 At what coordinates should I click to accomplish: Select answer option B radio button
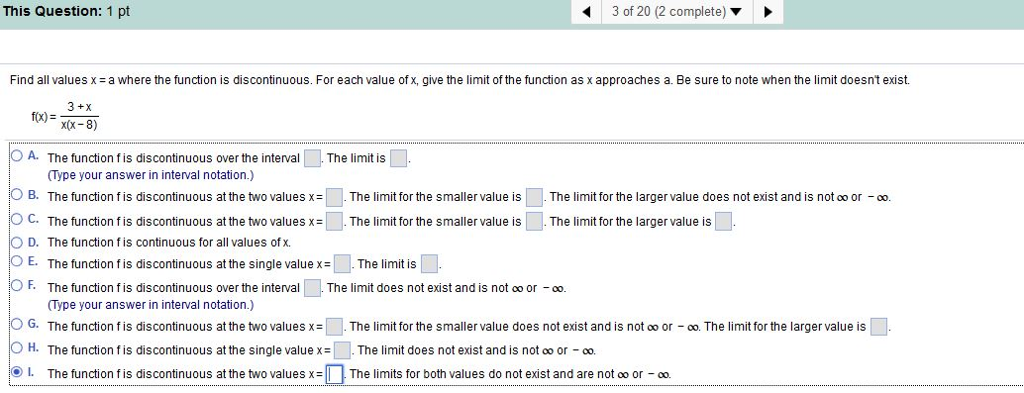click(x=16, y=195)
